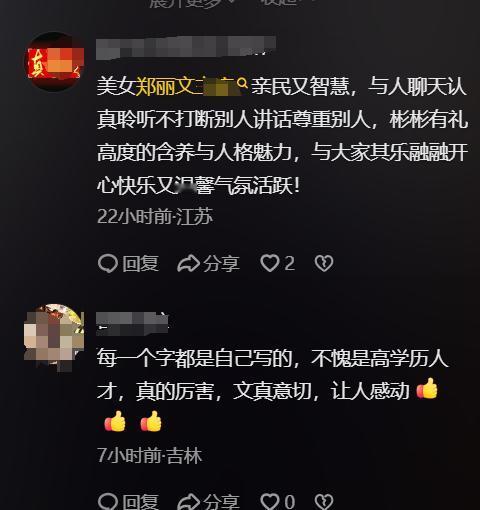480x510 pixels.
Task: Click the 22小时前·江苏 timestamp
Action: click(x=155, y=217)
